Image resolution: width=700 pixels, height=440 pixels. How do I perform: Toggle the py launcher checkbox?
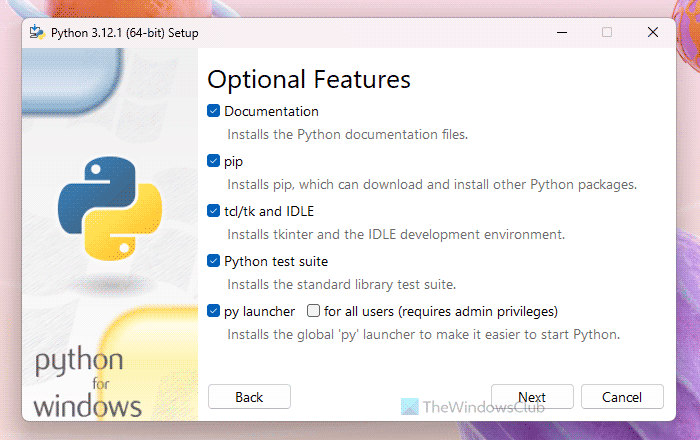click(214, 311)
